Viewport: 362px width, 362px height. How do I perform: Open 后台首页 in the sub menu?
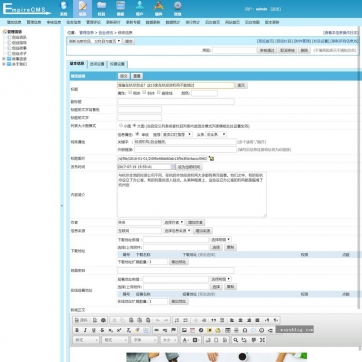point(212,22)
